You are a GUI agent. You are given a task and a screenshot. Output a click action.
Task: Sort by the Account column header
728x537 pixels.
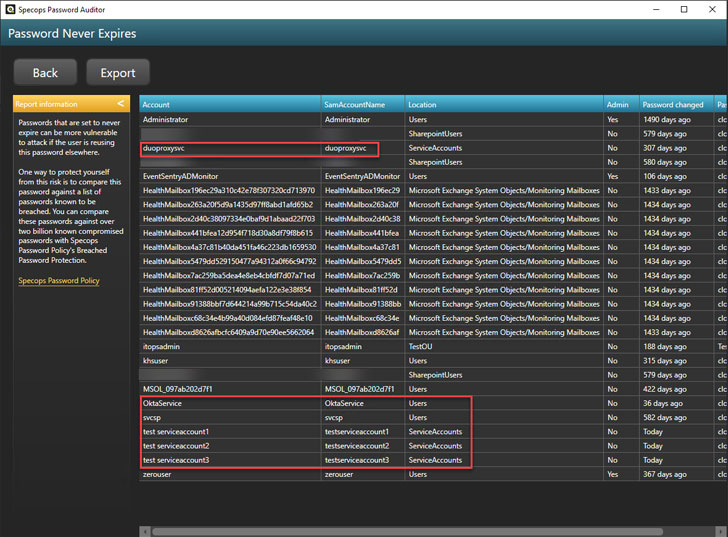tap(156, 104)
